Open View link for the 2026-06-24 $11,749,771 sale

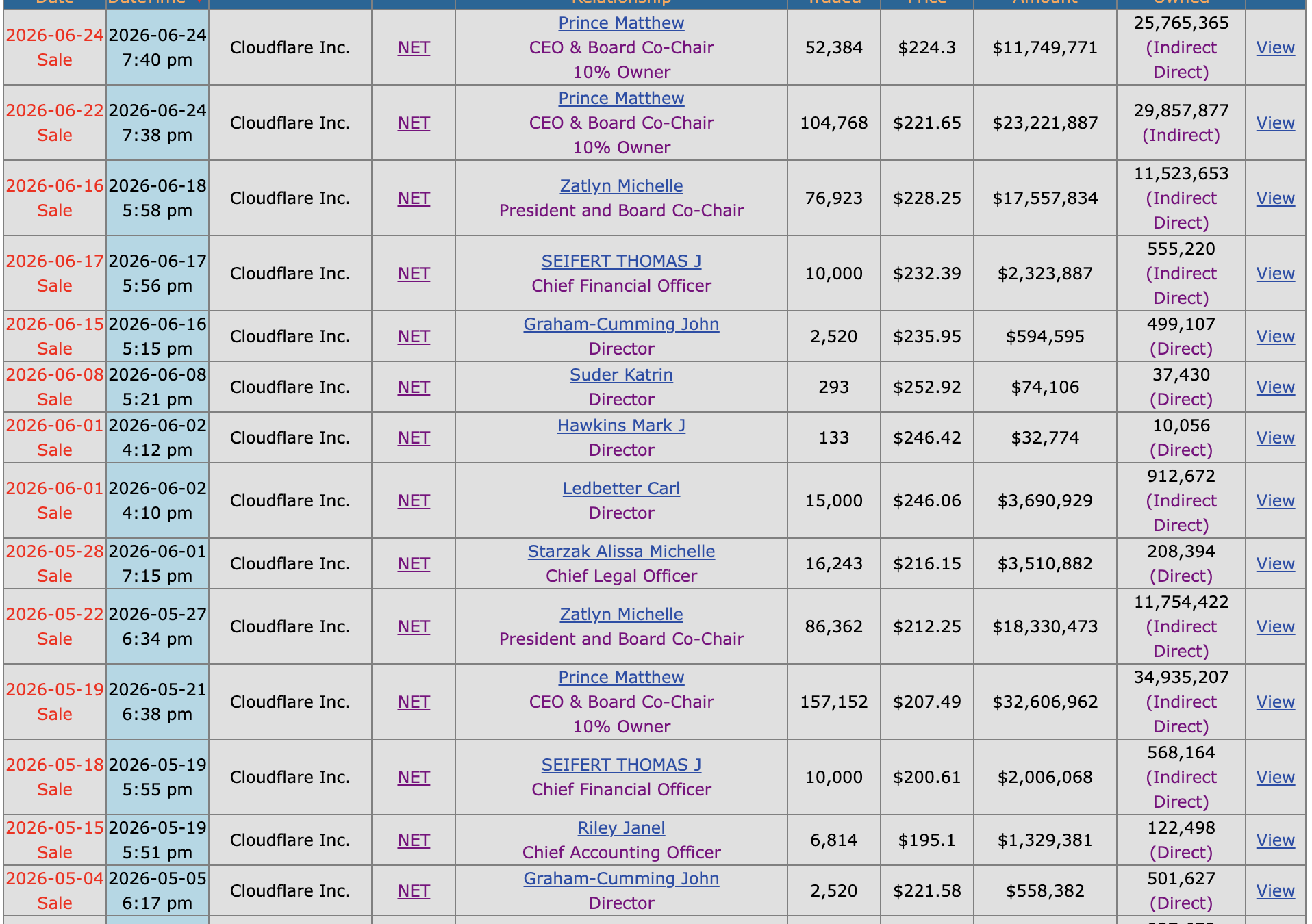coord(1275,48)
